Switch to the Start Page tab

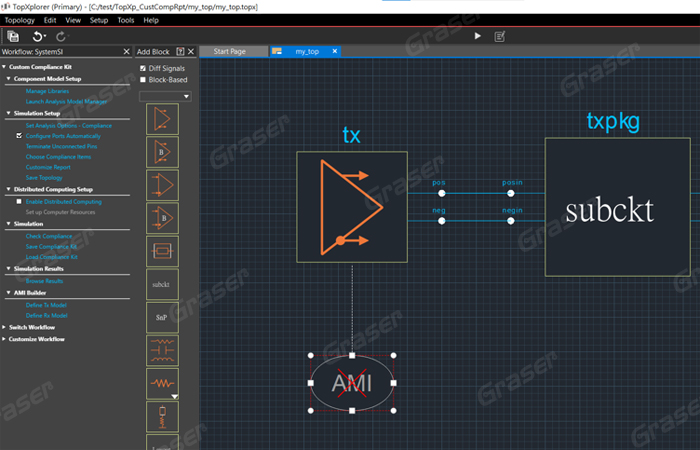click(x=233, y=51)
